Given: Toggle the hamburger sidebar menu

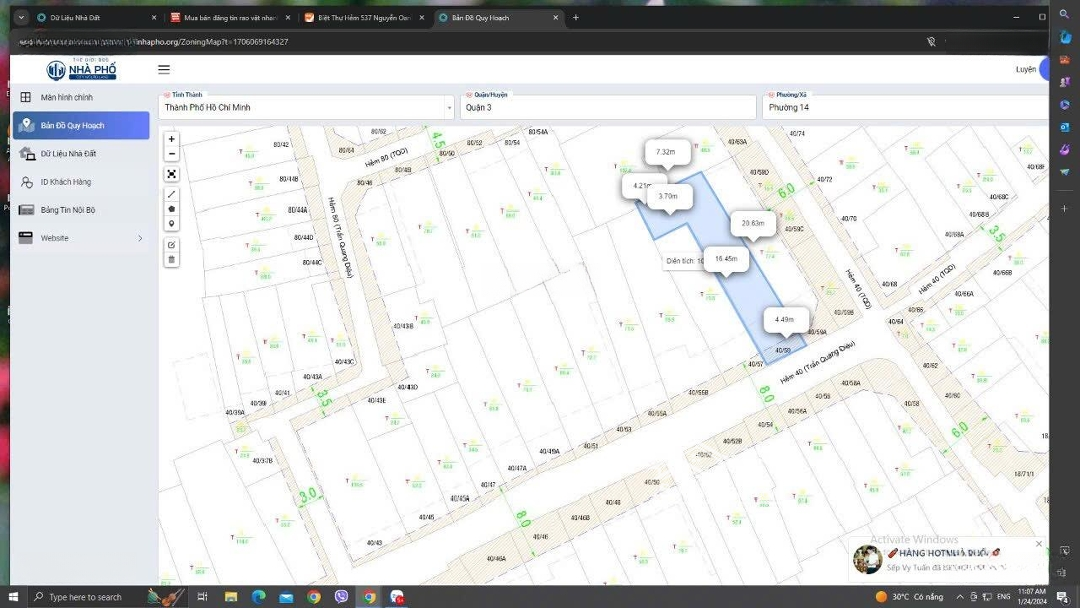Looking at the screenshot, I should point(164,70).
